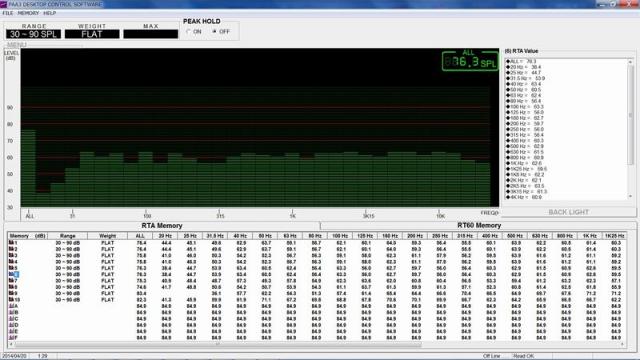Click the FLAT weight display
The image size is (640, 360).
(92, 34)
